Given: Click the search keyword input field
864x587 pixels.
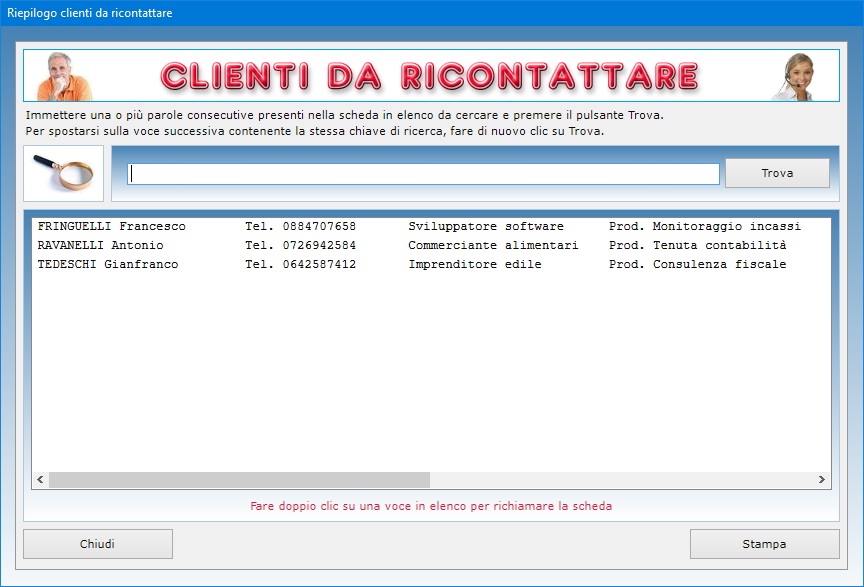Looking at the screenshot, I should pyautogui.click(x=423, y=174).
